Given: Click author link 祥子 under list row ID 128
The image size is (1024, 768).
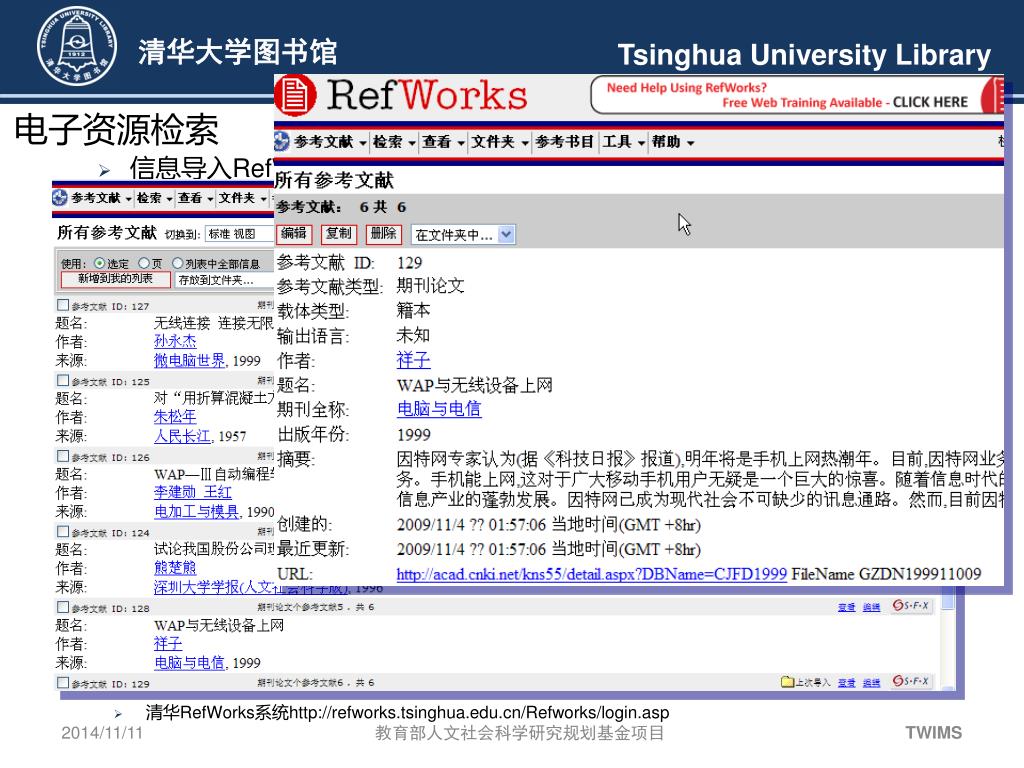Looking at the screenshot, I should point(168,644).
